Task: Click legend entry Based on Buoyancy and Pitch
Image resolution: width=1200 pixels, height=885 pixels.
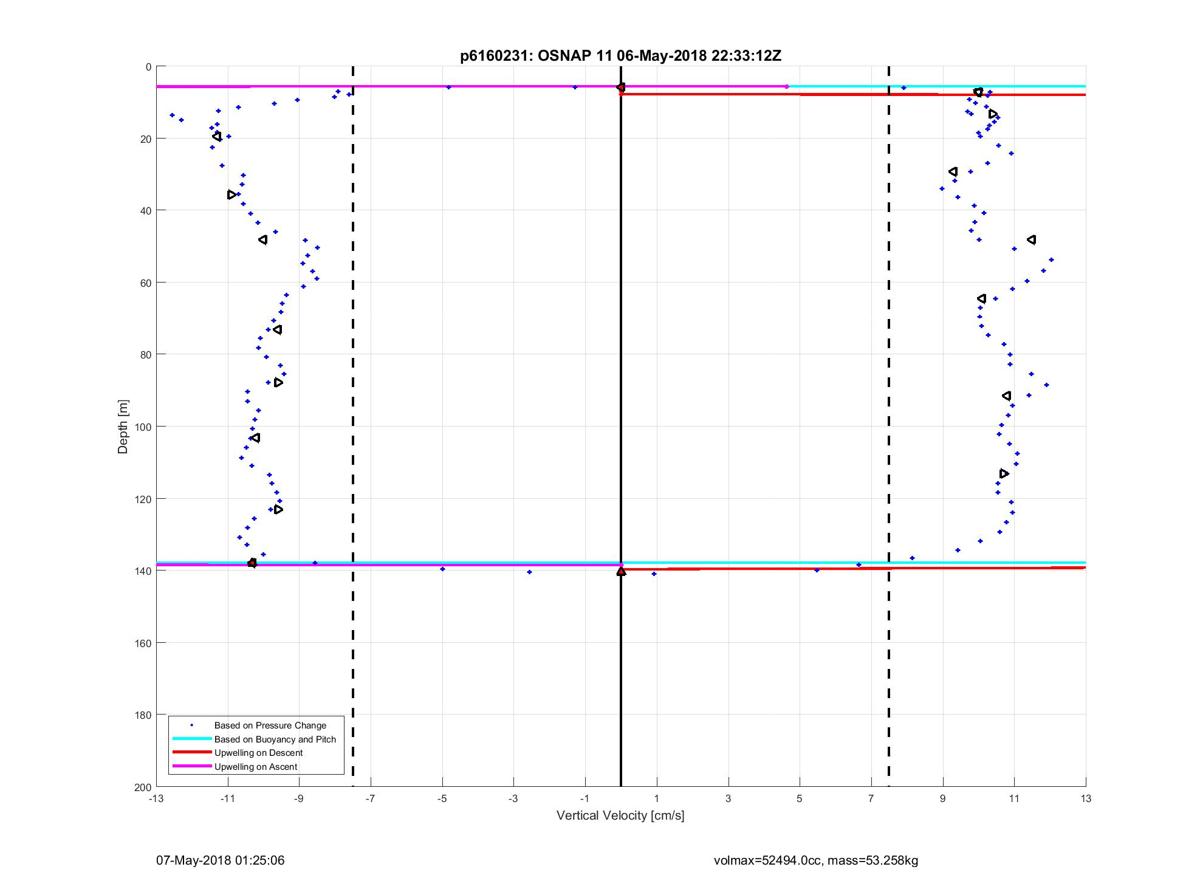Action: tap(275, 739)
